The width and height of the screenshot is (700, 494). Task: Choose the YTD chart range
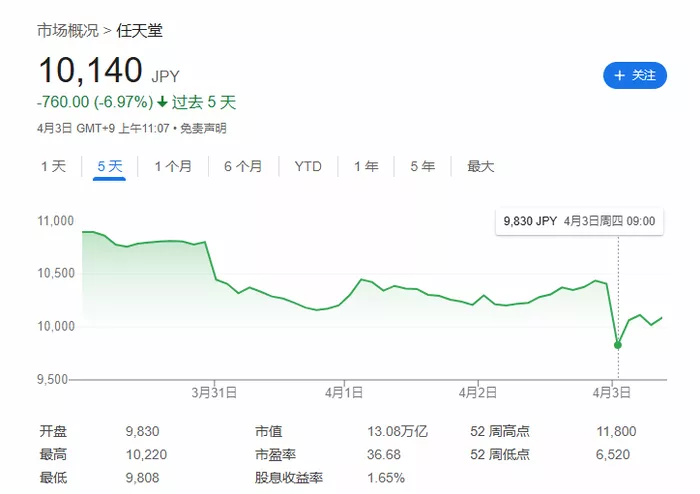click(x=308, y=166)
